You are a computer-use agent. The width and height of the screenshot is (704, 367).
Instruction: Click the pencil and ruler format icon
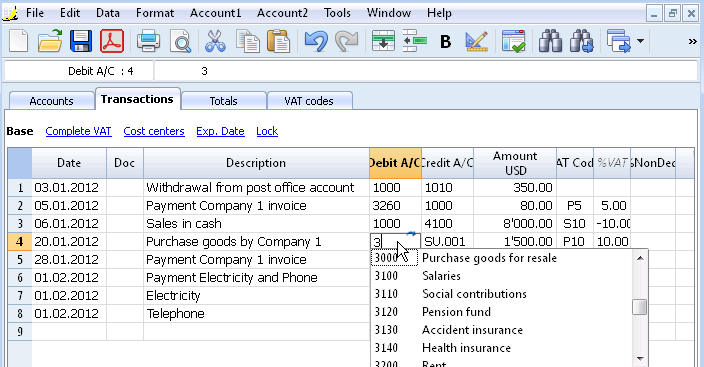pos(476,41)
